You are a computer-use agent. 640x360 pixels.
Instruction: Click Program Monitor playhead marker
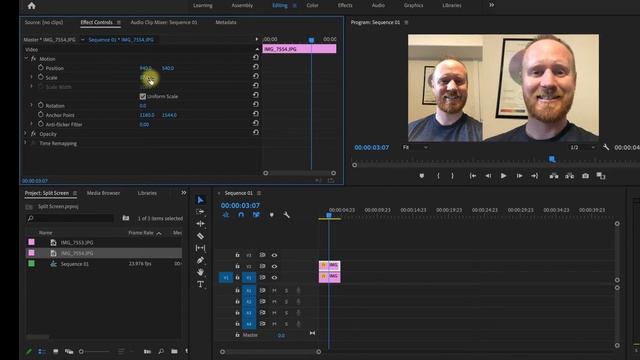tap(552, 159)
